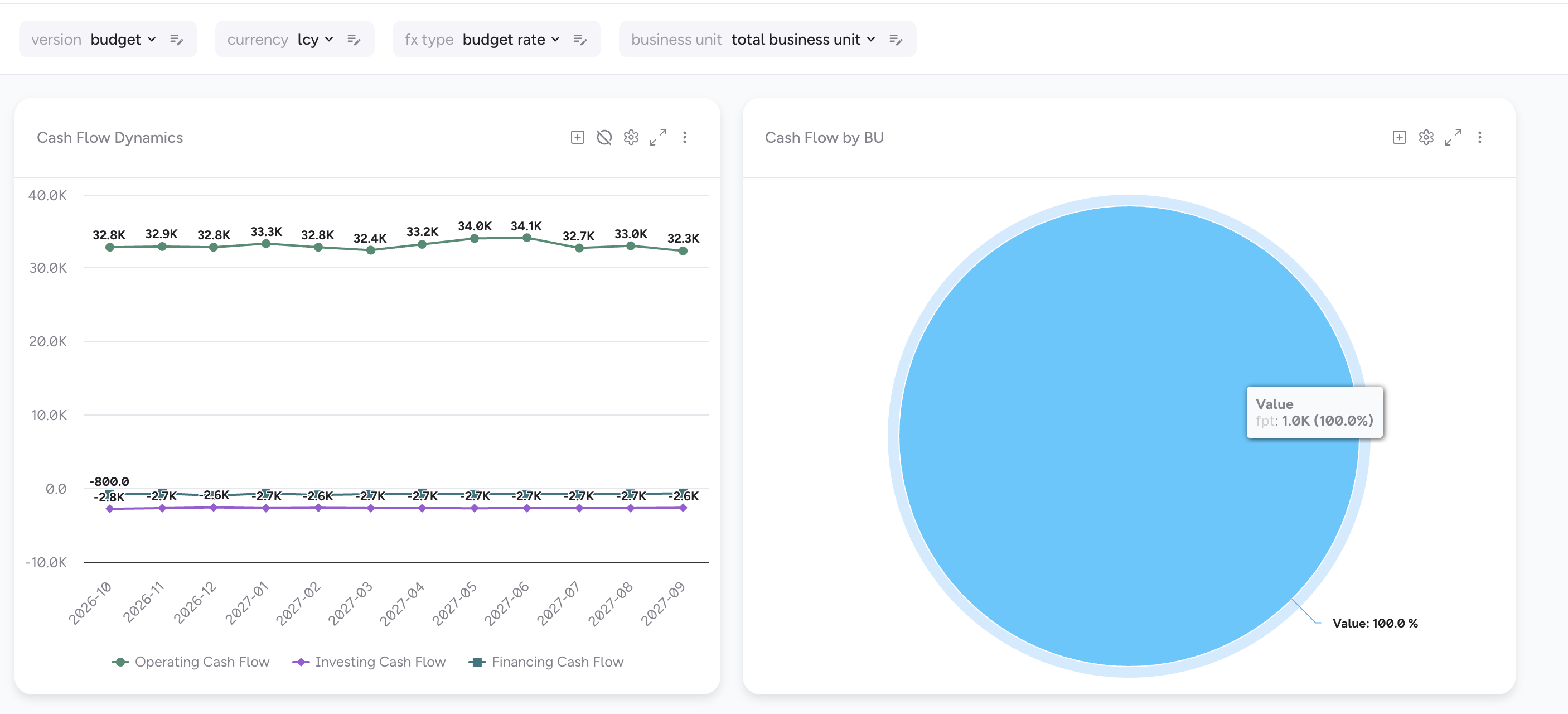Image resolution: width=1568 pixels, height=714 pixels.
Task: Toggle data labels icon on Cash Flow Dynamics
Action: click(x=604, y=138)
